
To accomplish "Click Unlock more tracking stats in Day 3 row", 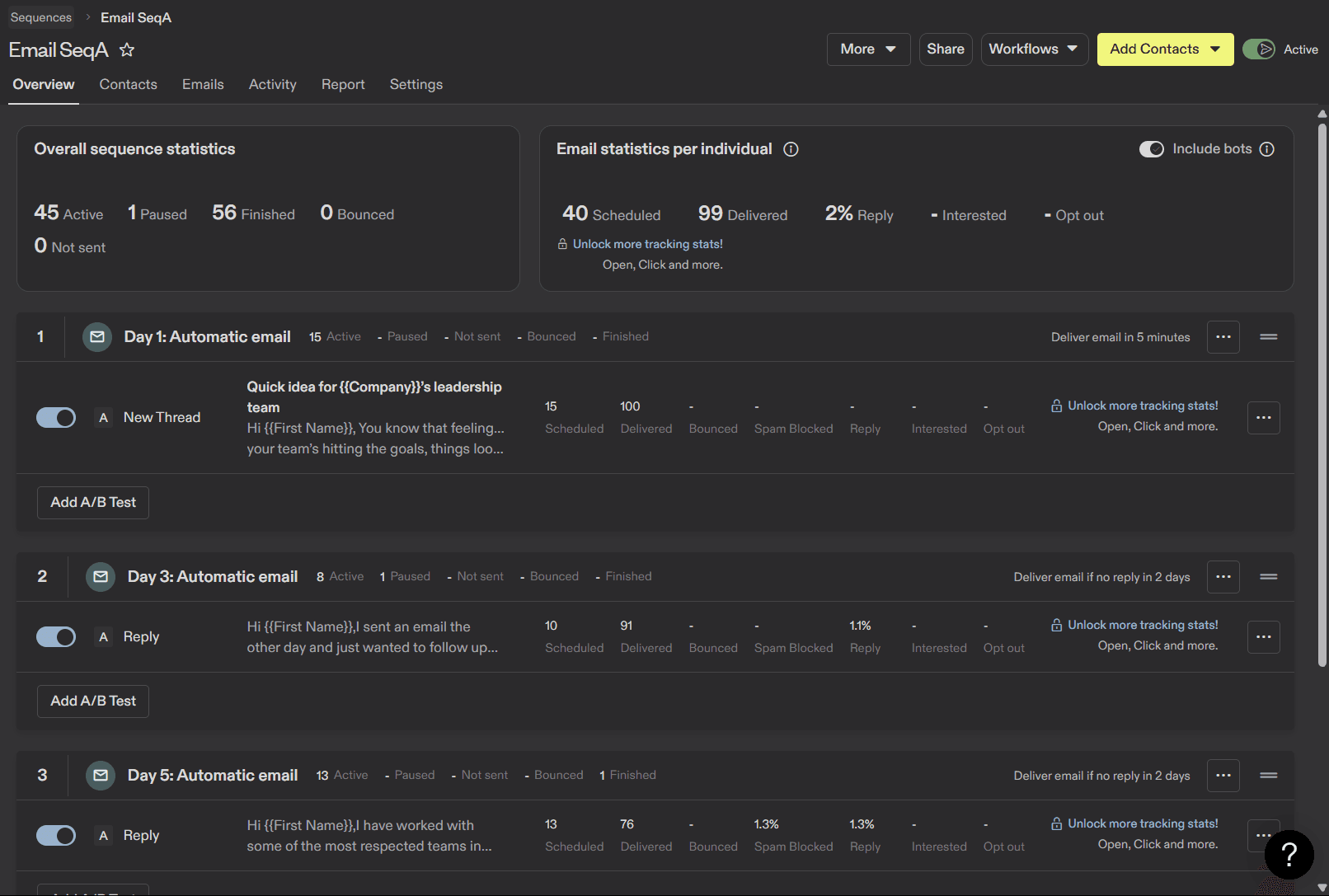I will pyautogui.click(x=1143, y=625).
